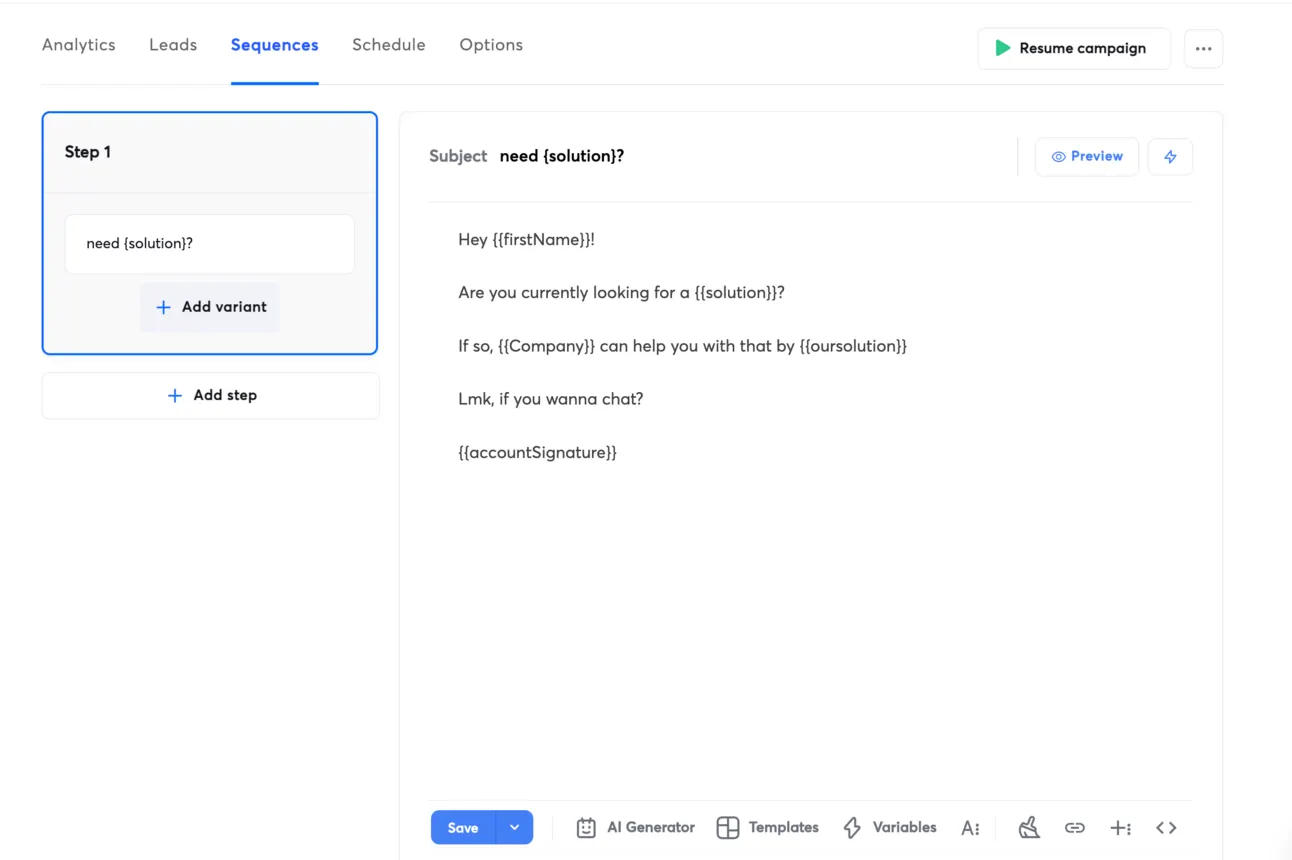Open the three-dots more options menu
Viewport: 1292px width, 860px height.
[1203, 49]
